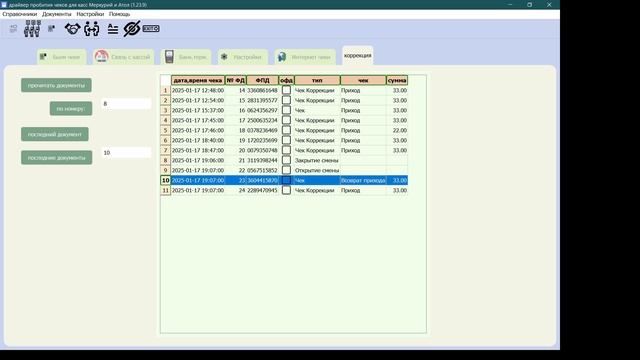This screenshot has height=360, width=640.
Task: Select row header number 1
Action: (165, 90)
